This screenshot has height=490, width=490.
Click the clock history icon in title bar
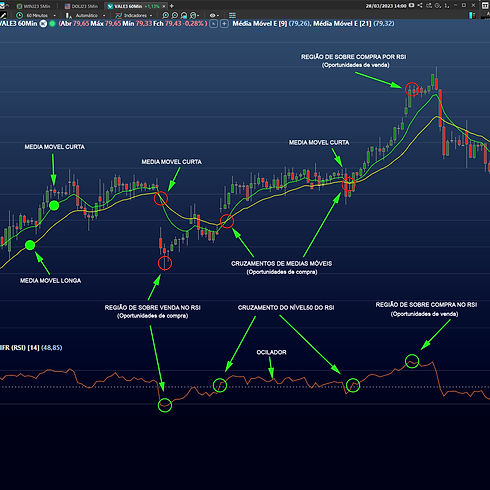pos(438,6)
